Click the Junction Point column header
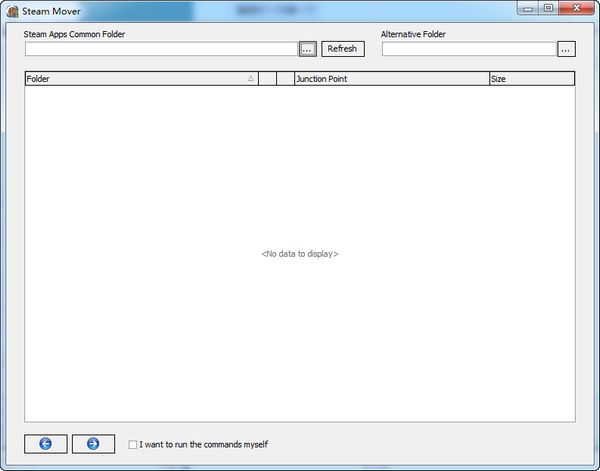Screen dimensions: 600x471 392,79
